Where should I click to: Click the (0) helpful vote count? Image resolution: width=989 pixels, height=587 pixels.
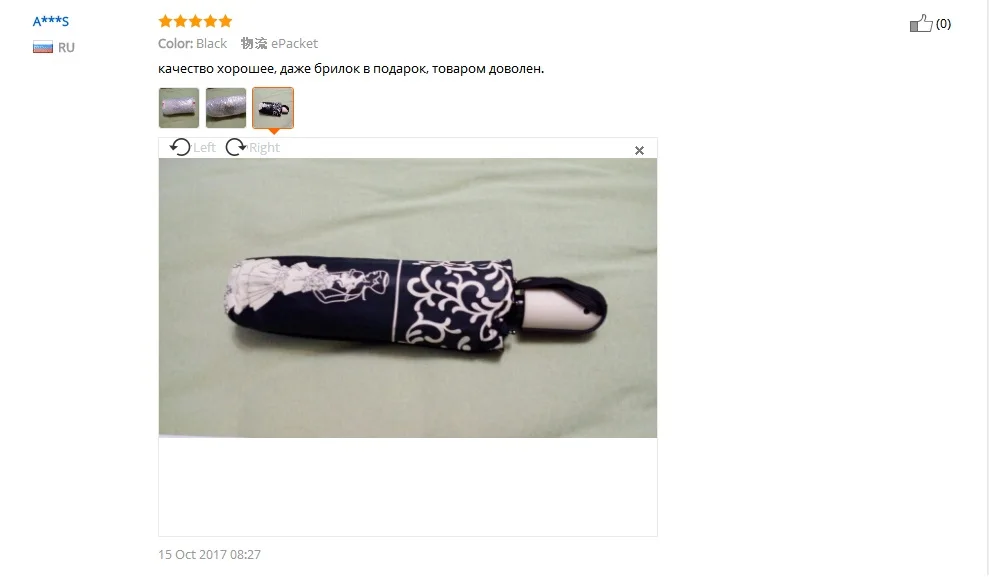(943, 24)
